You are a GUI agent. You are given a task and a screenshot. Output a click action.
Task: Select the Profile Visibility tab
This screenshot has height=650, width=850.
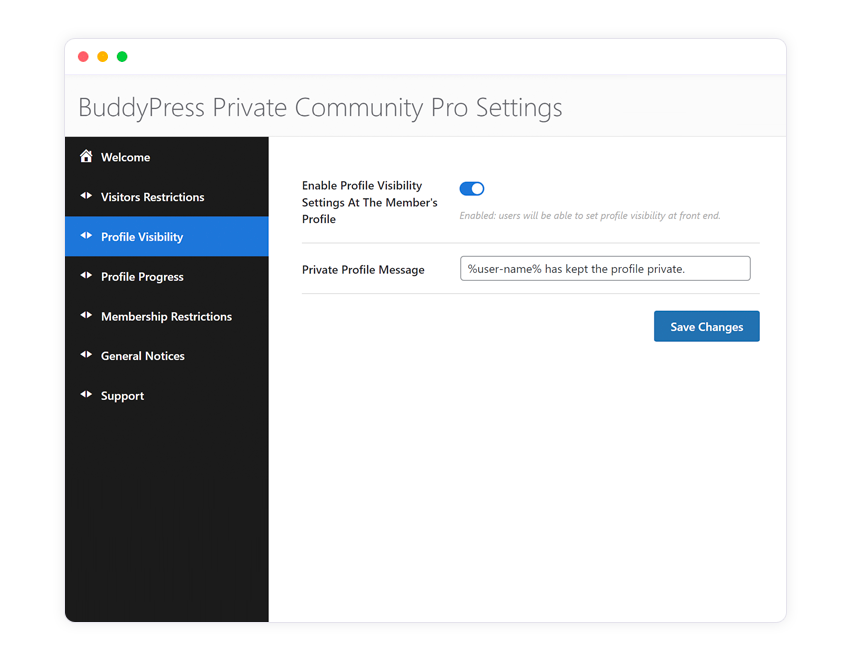point(167,236)
